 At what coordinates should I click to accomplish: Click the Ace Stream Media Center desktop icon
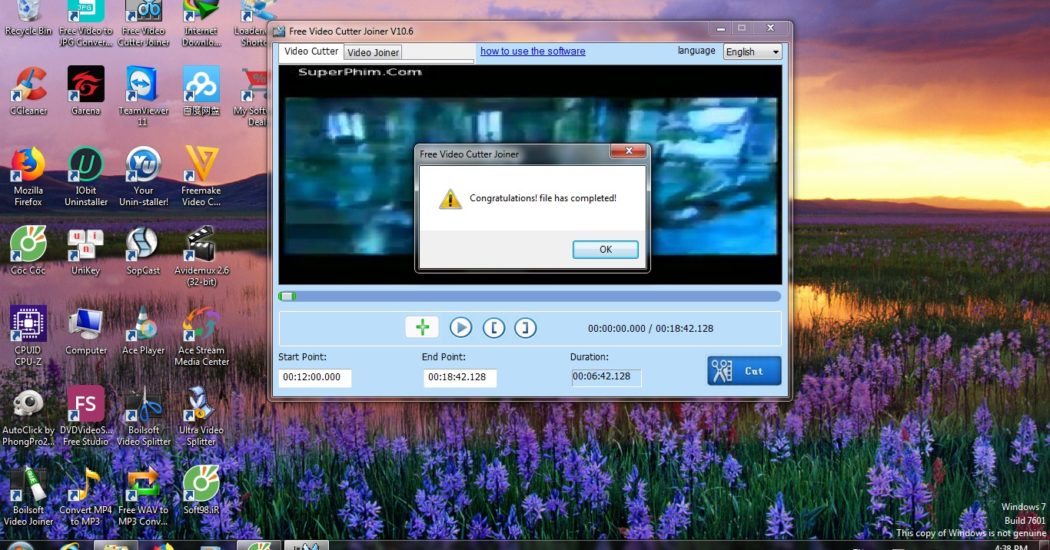click(x=201, y=336)
